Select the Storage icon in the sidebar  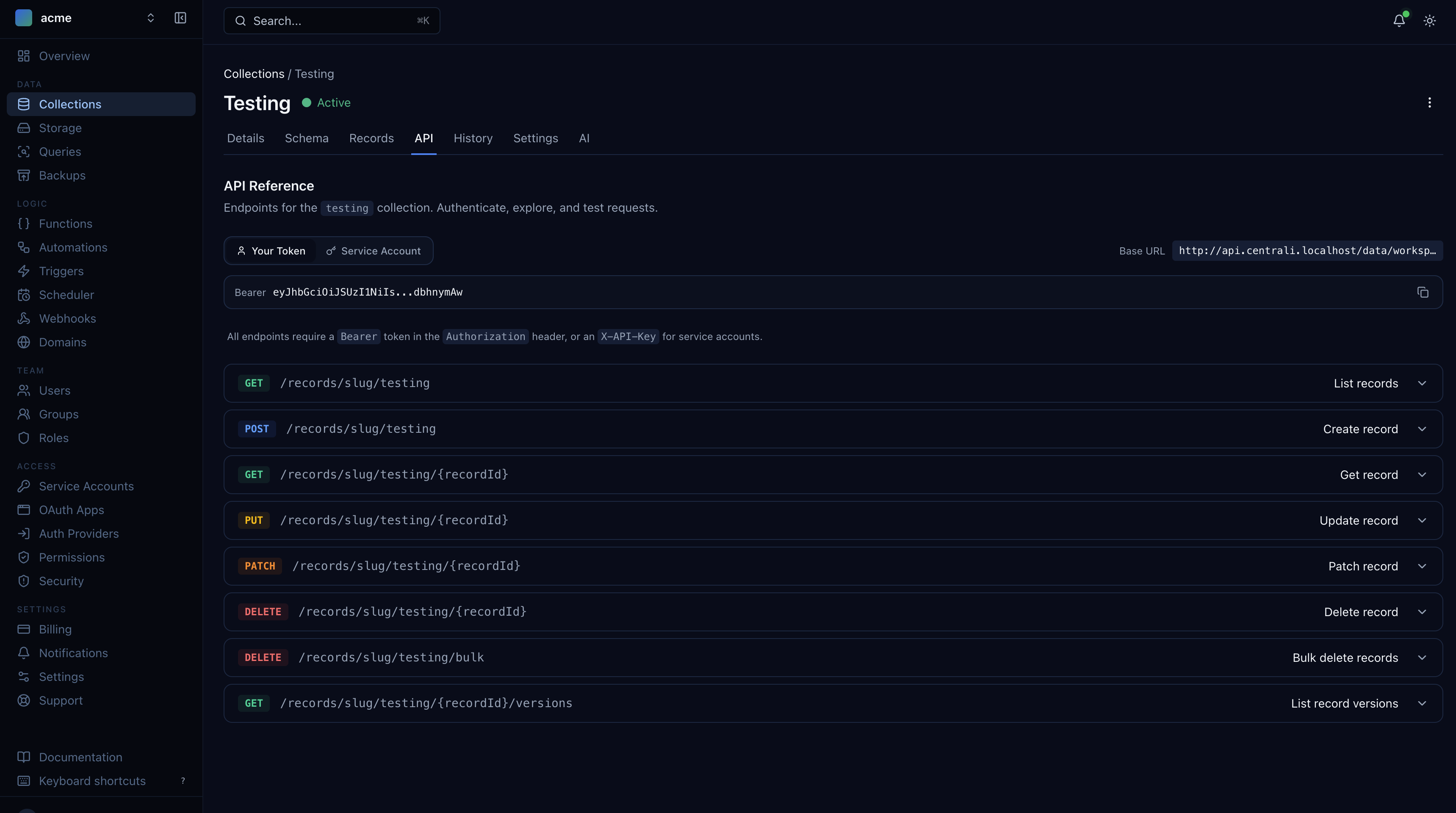tap(24, 128)
